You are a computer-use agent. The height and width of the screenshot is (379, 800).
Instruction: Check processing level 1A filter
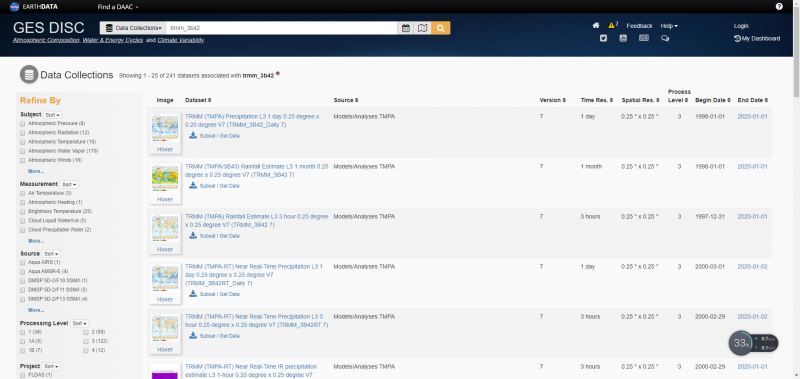click(22, 341)
